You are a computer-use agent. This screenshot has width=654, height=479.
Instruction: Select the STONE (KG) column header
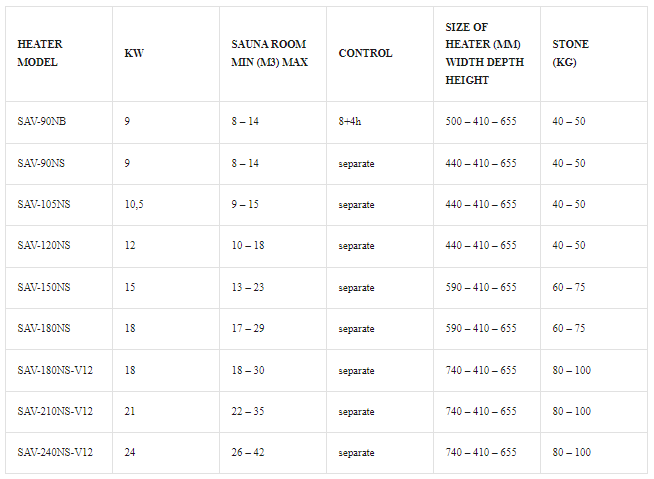pos(570,53)
